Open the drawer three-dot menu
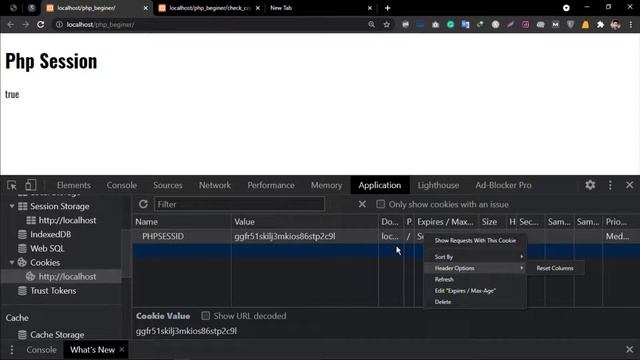This screenshot has width=640, height=360. click(12, 350)
